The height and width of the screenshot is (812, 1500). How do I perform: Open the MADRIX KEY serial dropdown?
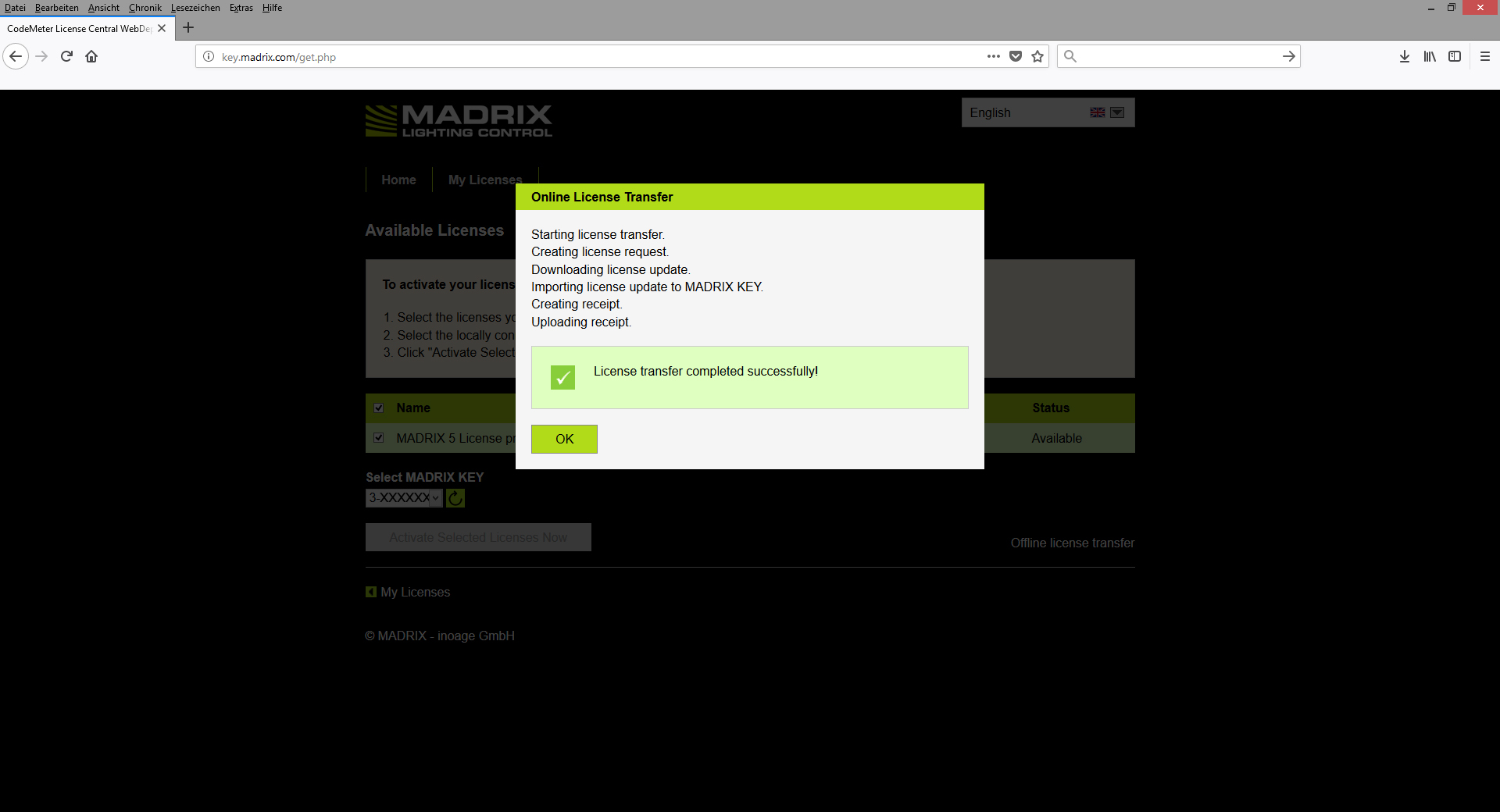pos(404,498)
